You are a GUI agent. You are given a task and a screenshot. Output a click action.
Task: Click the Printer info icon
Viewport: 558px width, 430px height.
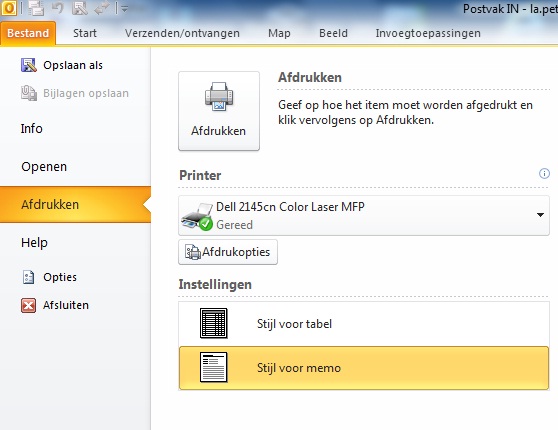[544, 174]
